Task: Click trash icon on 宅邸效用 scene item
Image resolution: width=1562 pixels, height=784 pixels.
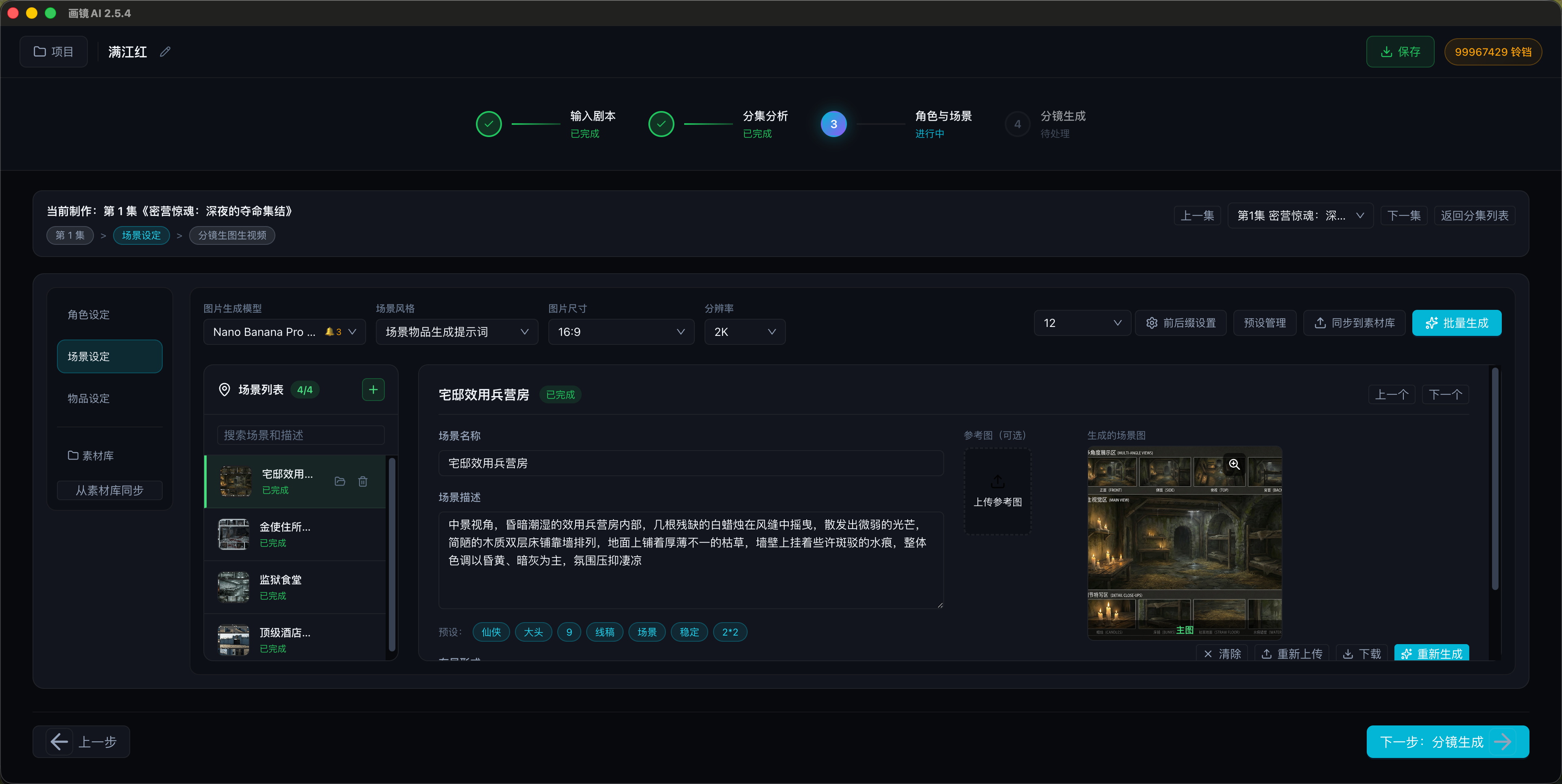Action: pyautogui.click(x=362, y=481)
